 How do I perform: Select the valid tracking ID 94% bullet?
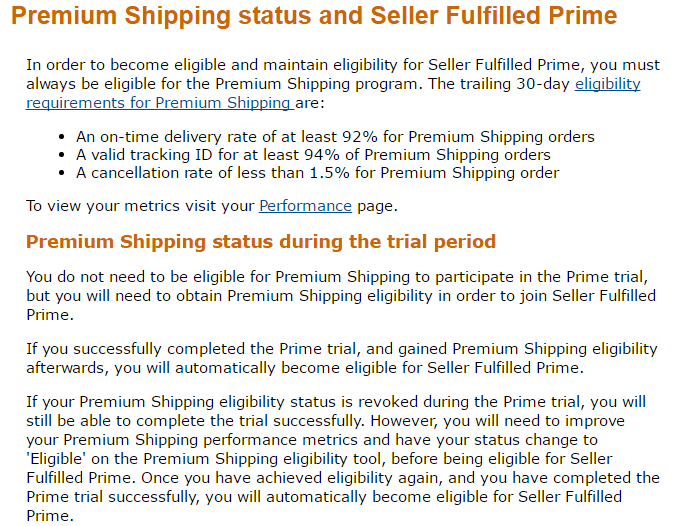pos(314,155)
